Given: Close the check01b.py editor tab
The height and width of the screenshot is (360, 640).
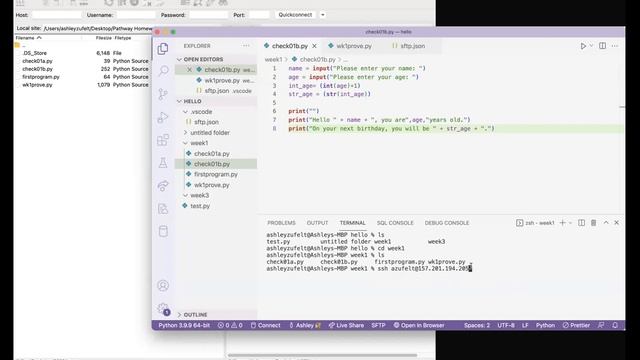Looking at the screenshot, I should pos(314,46).
